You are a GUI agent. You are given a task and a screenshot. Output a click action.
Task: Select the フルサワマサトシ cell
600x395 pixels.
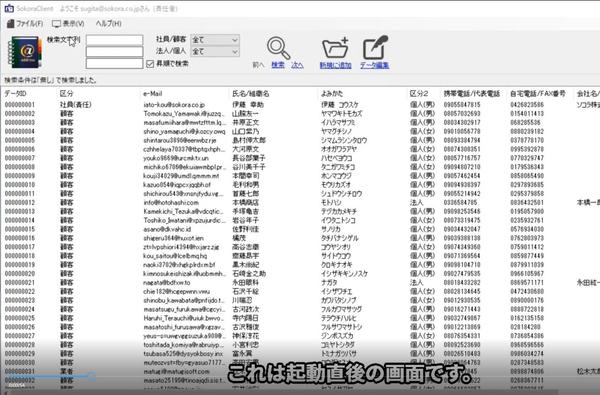[x=341, y=327]
